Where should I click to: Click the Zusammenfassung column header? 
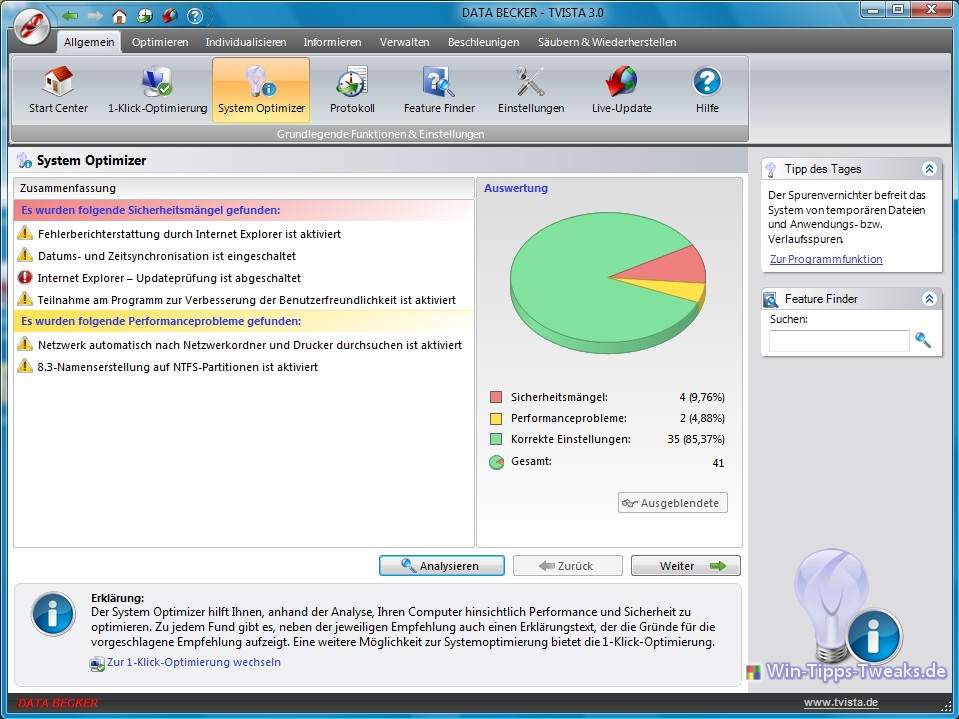(243, 188)
